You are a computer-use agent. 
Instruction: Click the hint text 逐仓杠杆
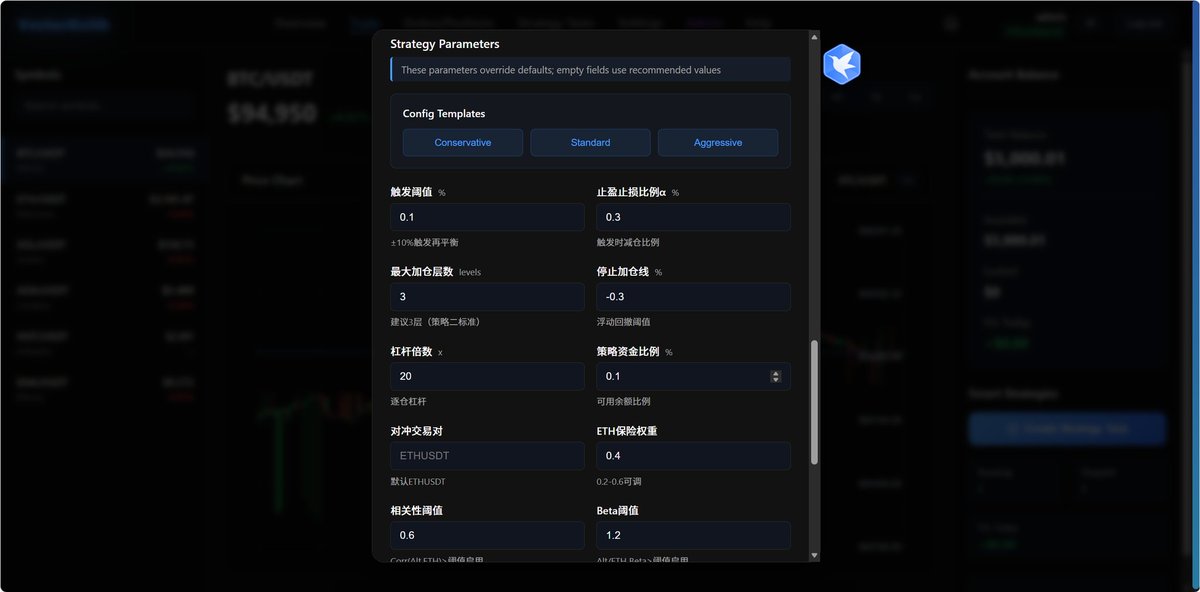408,401
